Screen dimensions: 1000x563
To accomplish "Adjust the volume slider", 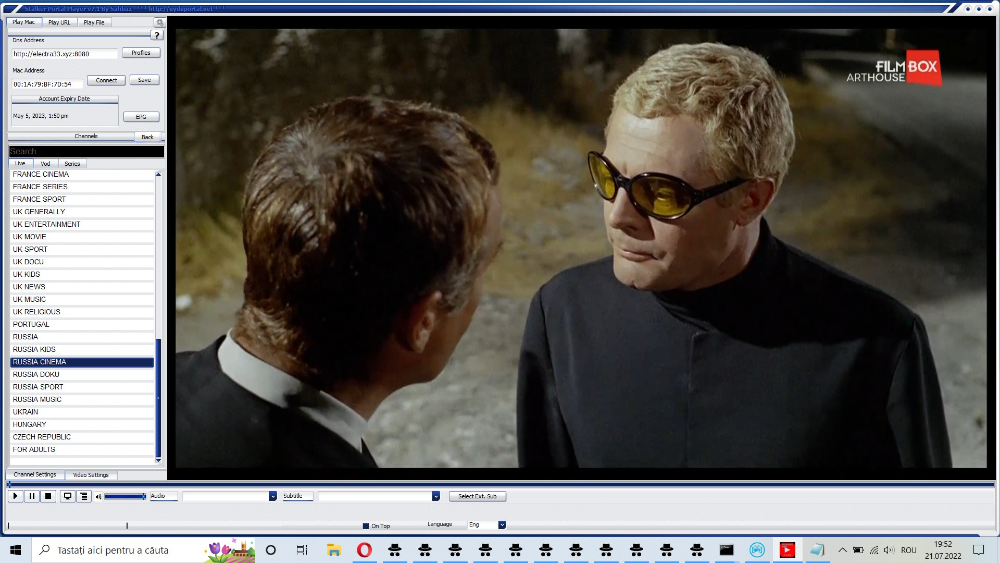I will (125, 496).
